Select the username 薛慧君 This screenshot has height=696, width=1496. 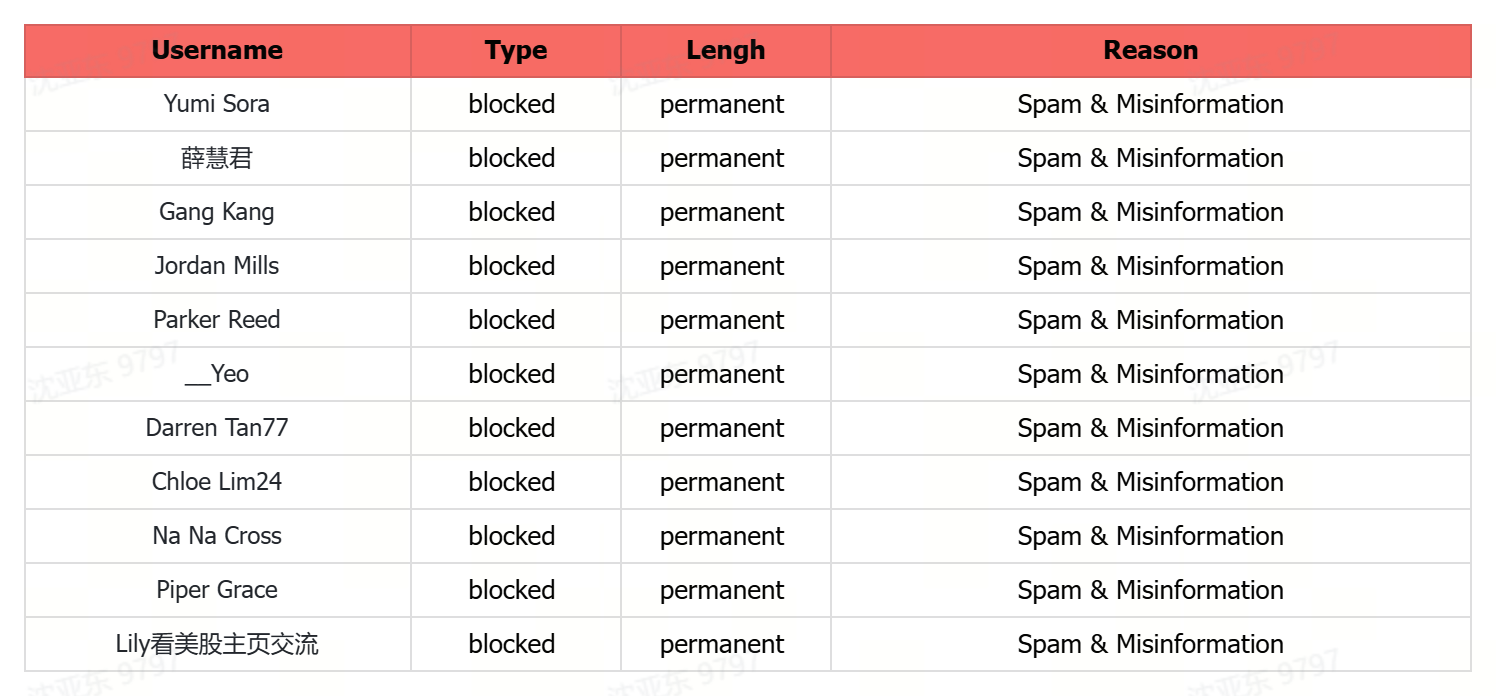pos(217,158)
